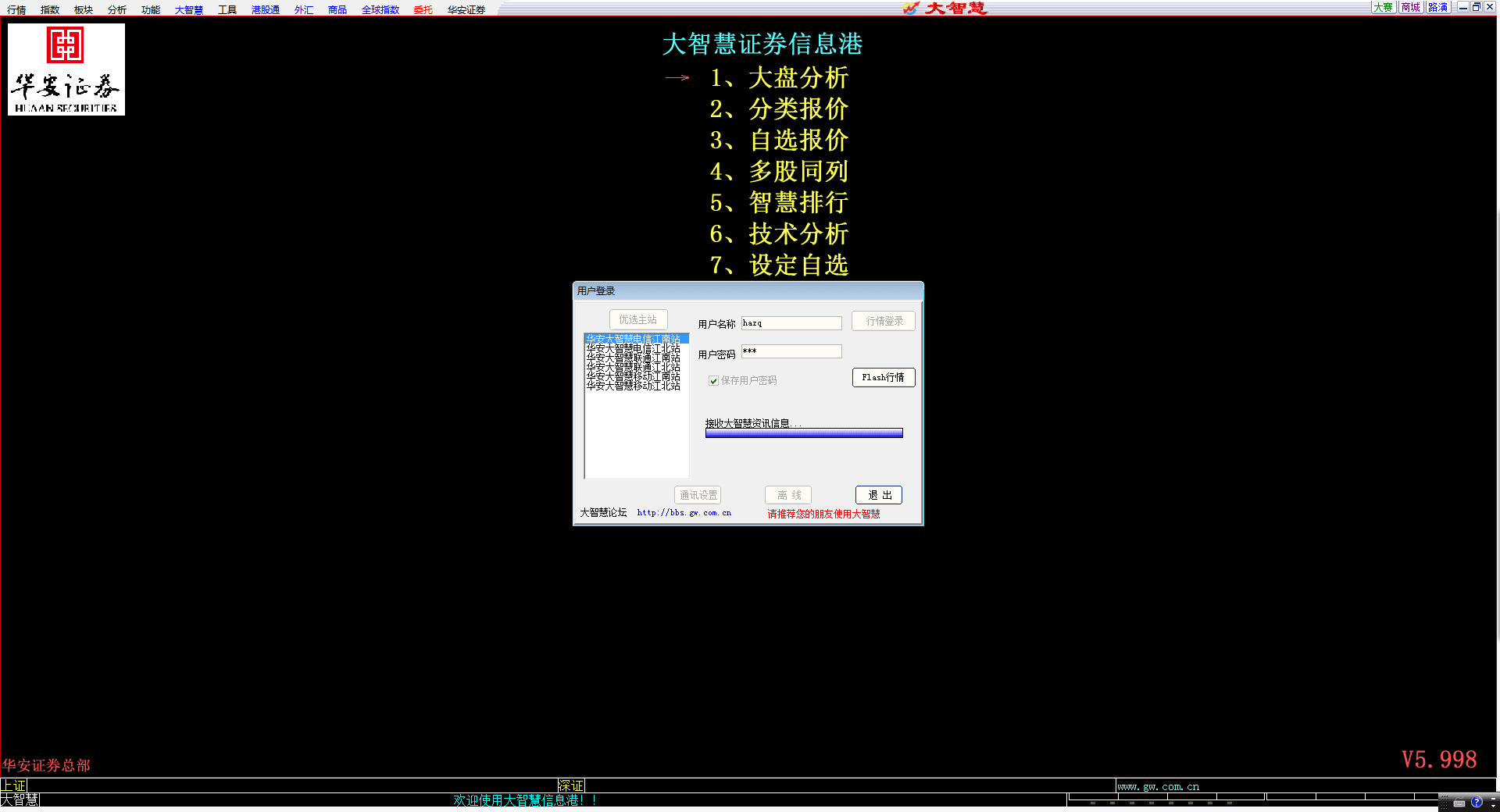Screen dimensions: 1500x812
Task: Click the 上证 status bar label
Action: pyautogui.click(x=13, y=785)
